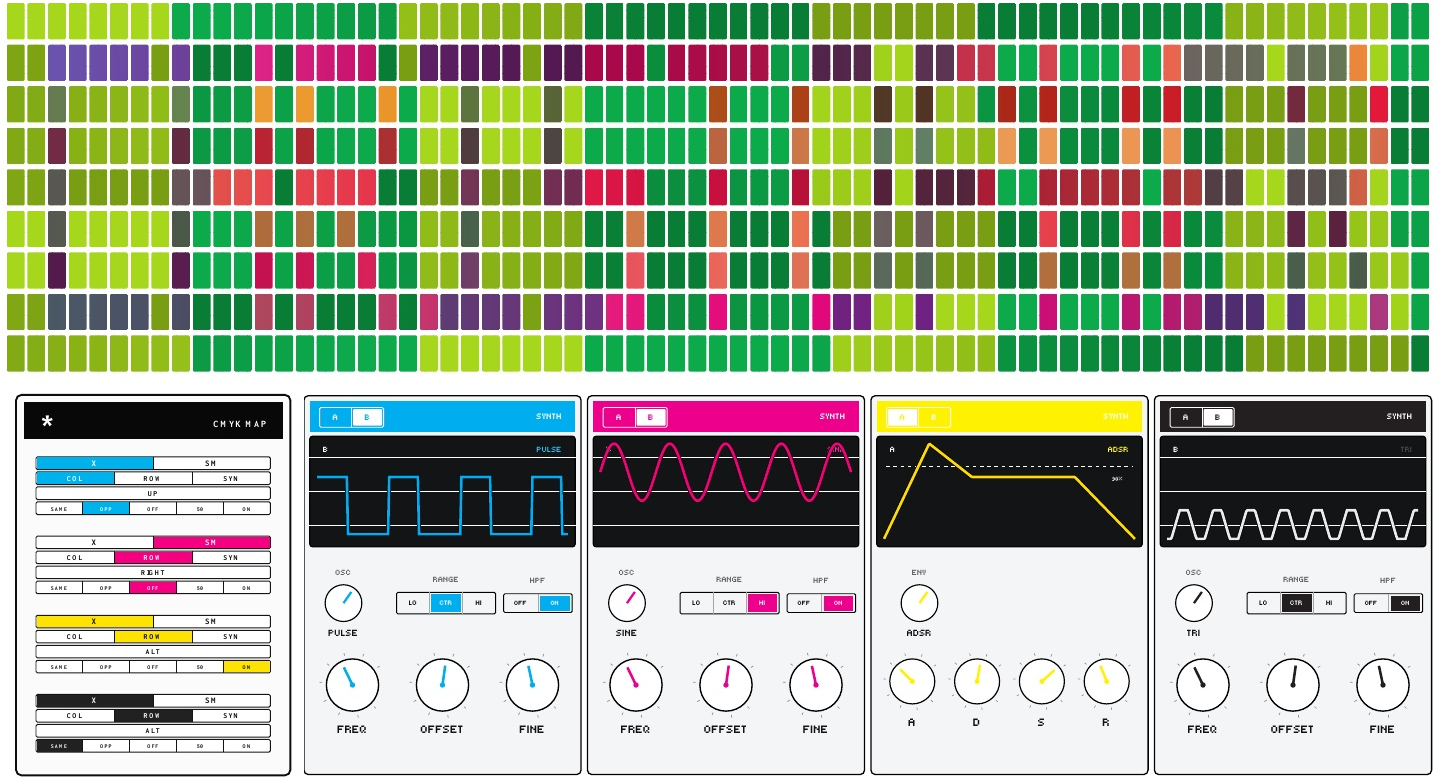Select OPP in the magenta map group
1442x778 pixels.
coord(106,587)
